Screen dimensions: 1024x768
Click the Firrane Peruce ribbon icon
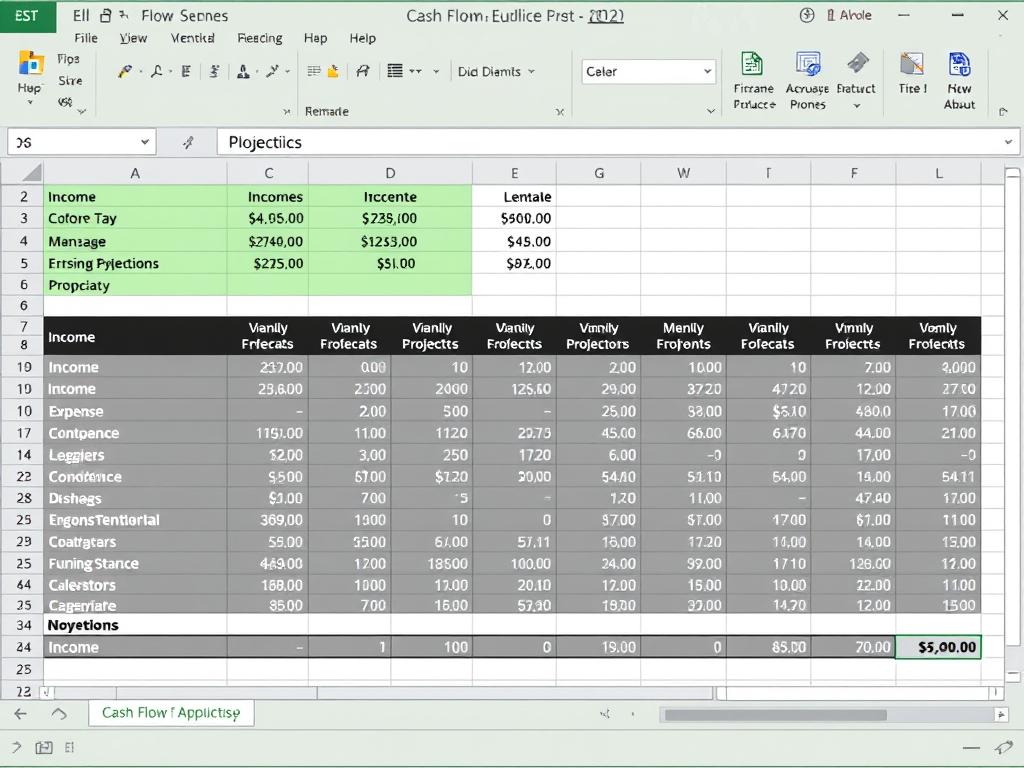(x=753, y=75)
